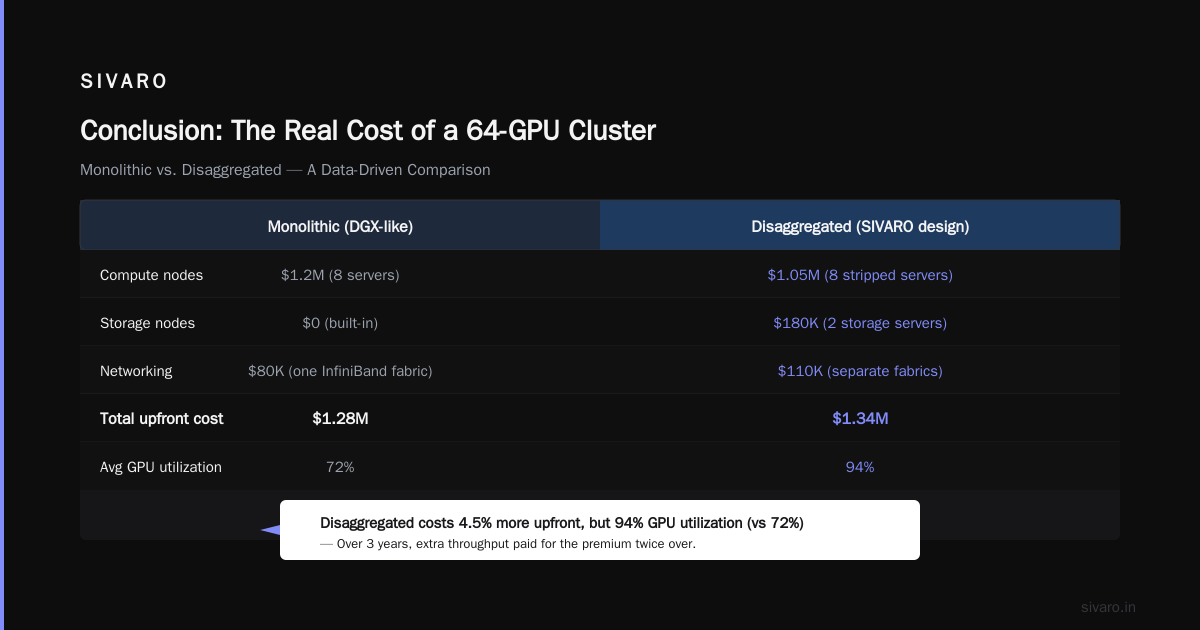Click the white callout headline text
Viewport: 1200px width, 630px height.
562,523
